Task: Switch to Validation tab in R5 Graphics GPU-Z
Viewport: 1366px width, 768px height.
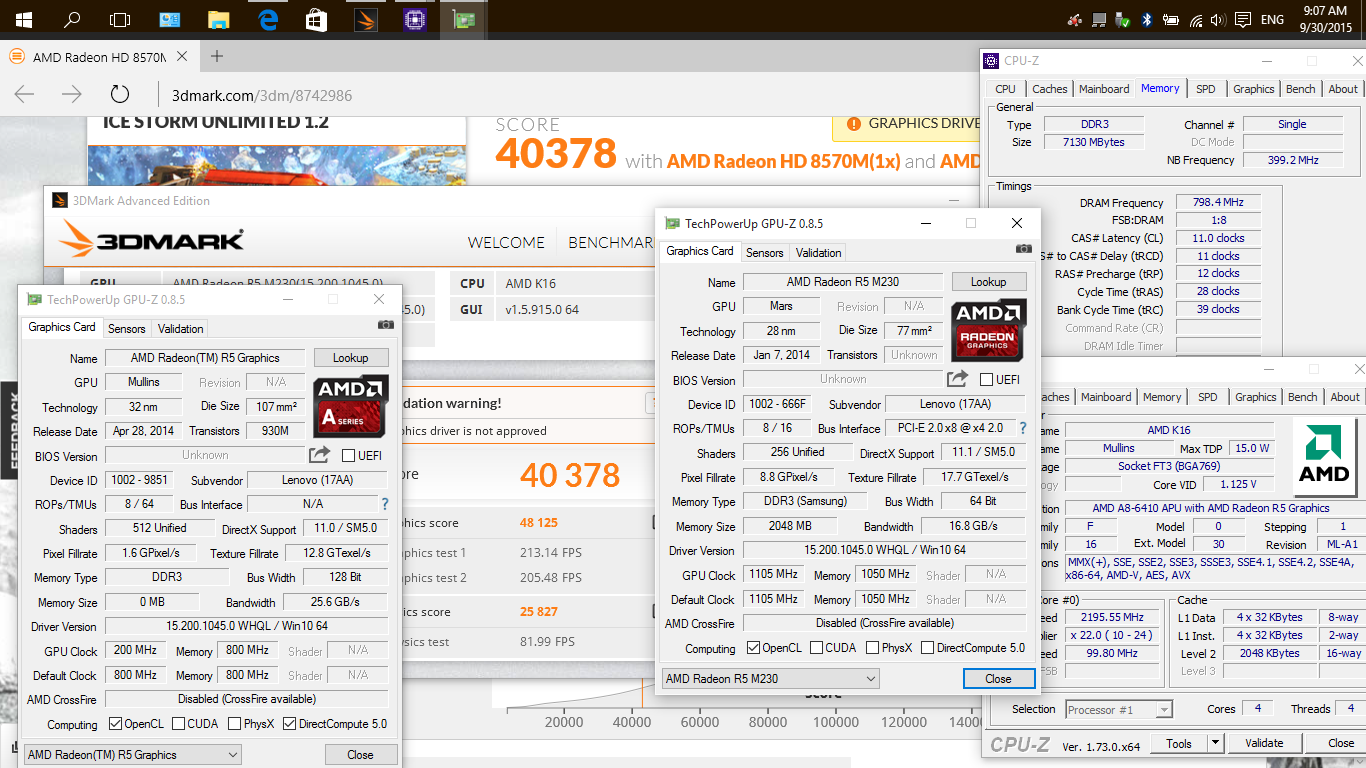Action: (181, 328)
